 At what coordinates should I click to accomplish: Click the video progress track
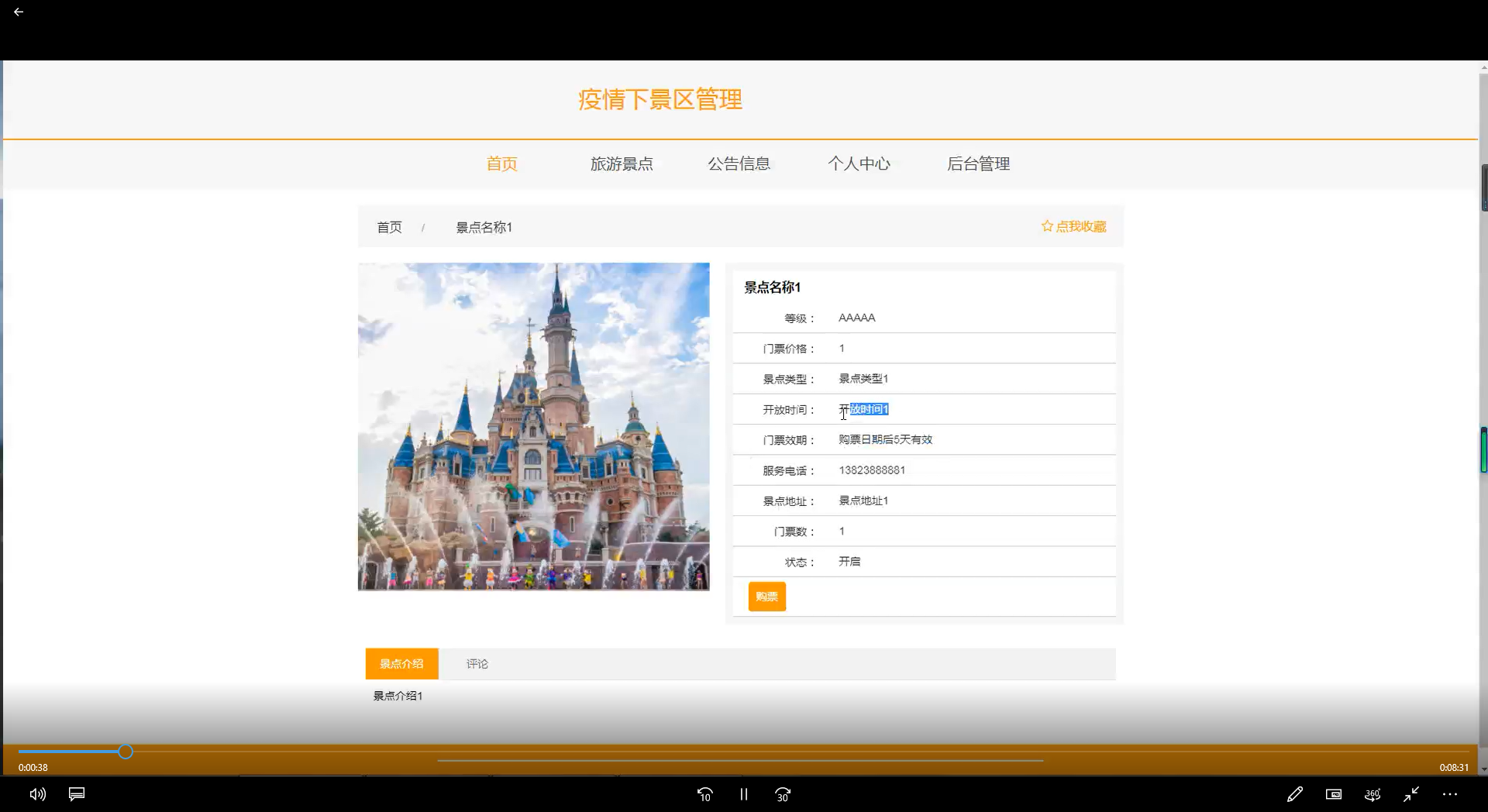pyautogui.click(x=744, y=752)
